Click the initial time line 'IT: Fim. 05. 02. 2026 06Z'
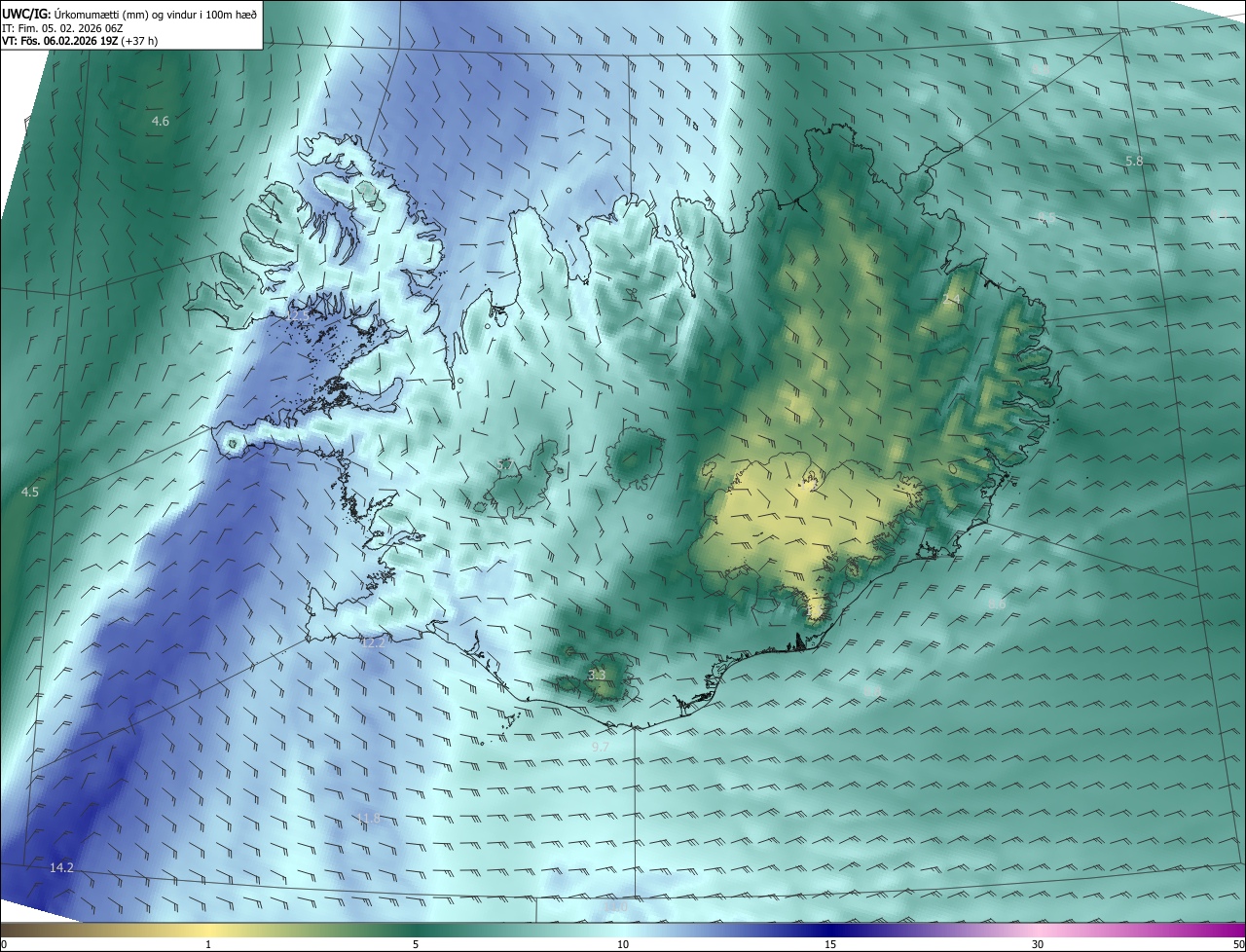 62,27
